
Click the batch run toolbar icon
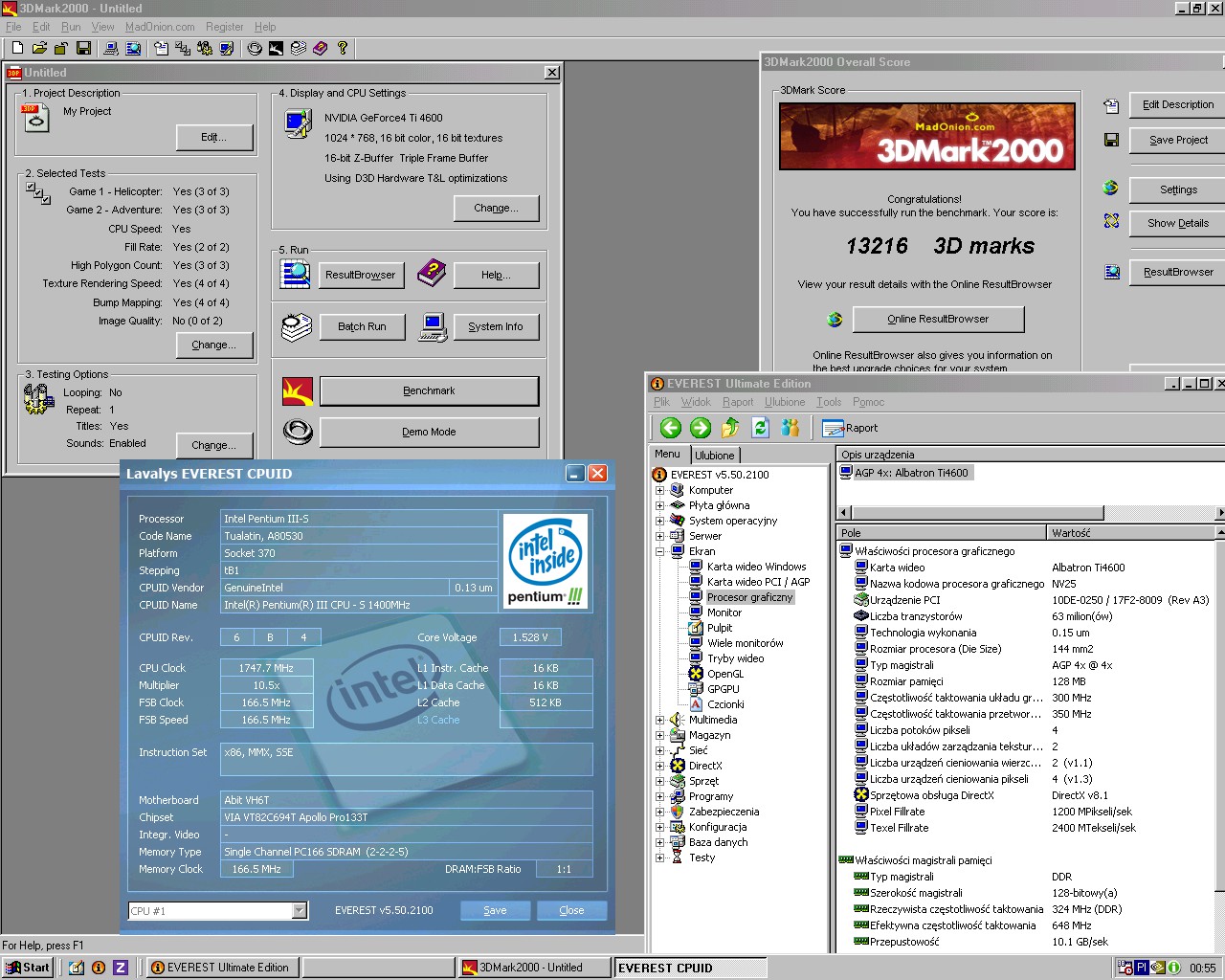[299, 48]
